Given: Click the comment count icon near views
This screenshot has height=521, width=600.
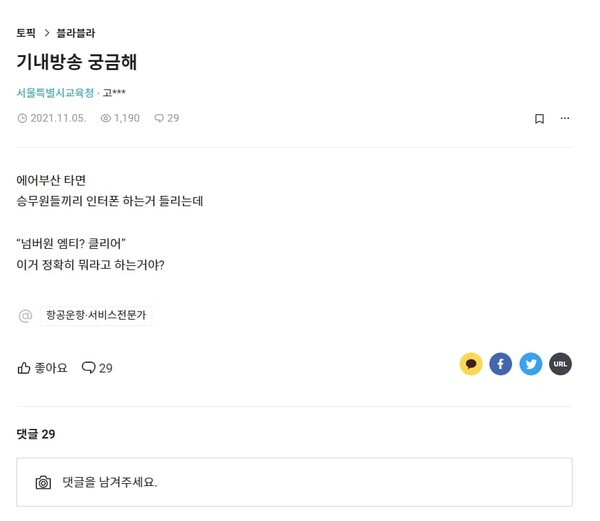Looking at the screenshot, I should pyautogui.click(x=159, y=118).
